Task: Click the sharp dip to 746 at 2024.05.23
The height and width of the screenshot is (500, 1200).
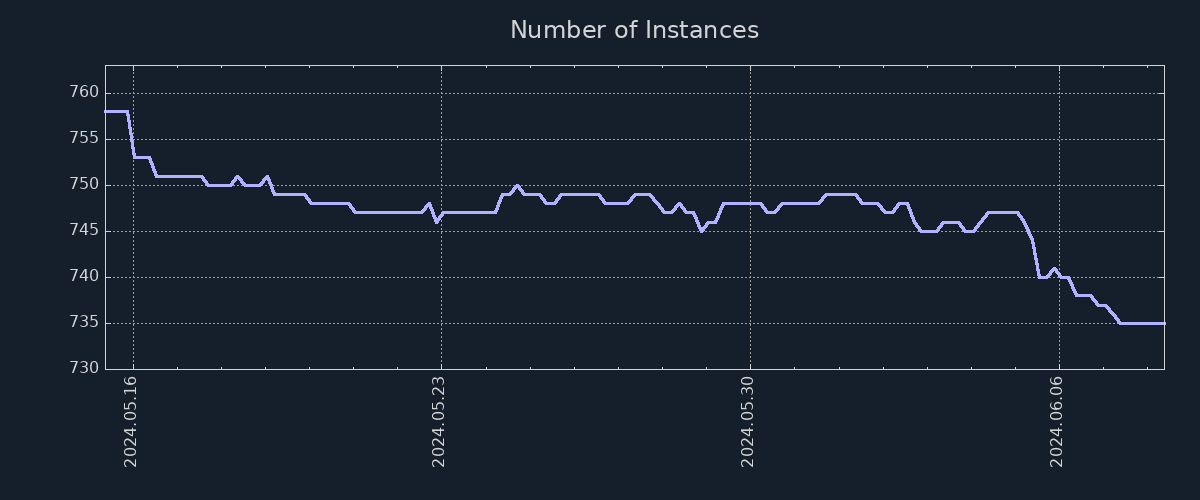Action: click(x=436, y=221)
